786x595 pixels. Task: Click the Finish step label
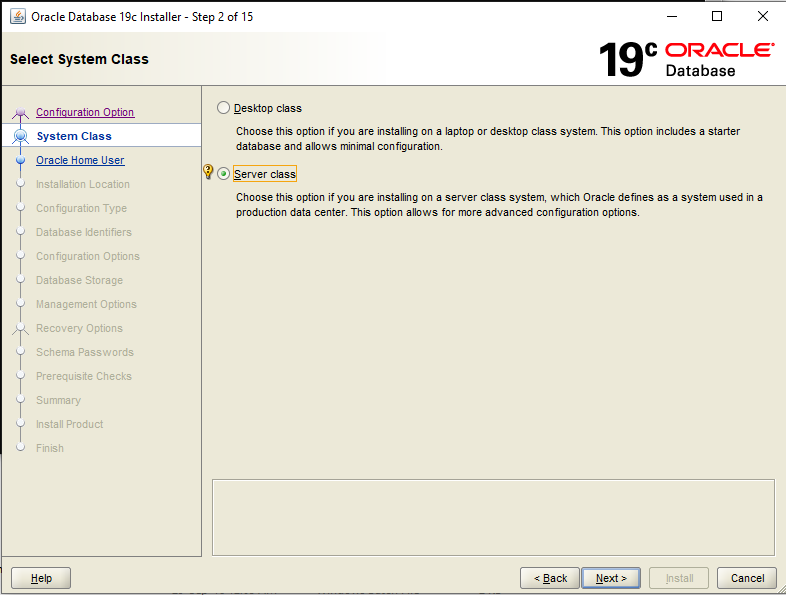point(50,448)
